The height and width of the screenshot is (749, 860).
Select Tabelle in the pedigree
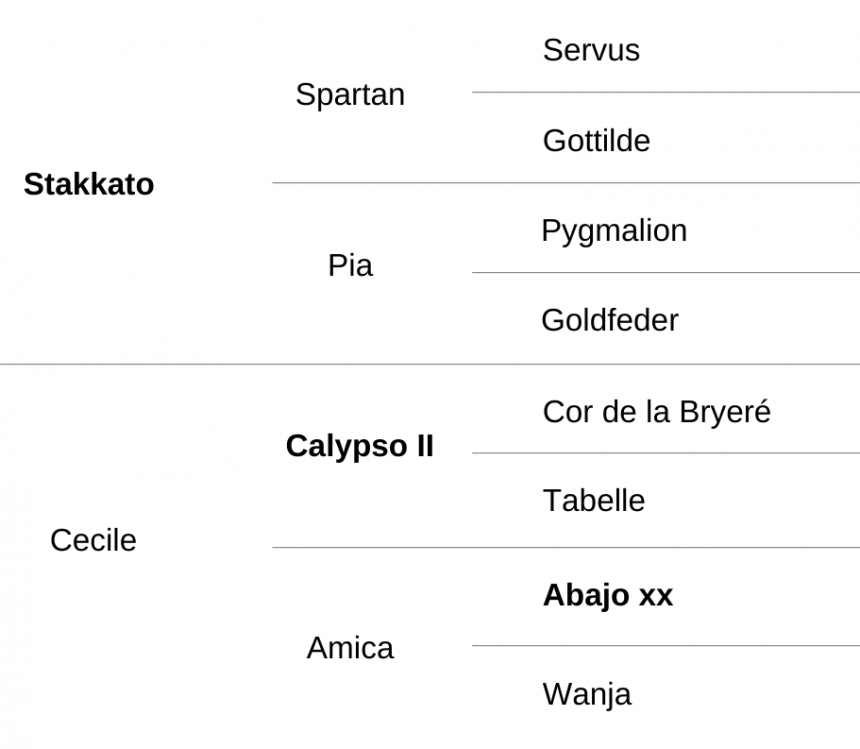click(594, 500)
